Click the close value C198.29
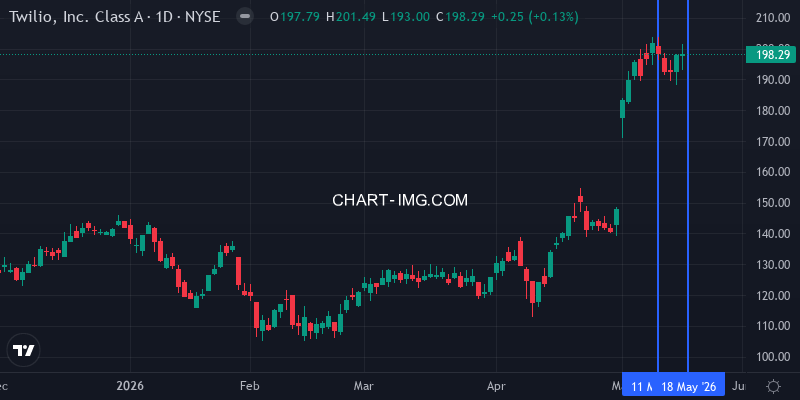 point(460,17)
